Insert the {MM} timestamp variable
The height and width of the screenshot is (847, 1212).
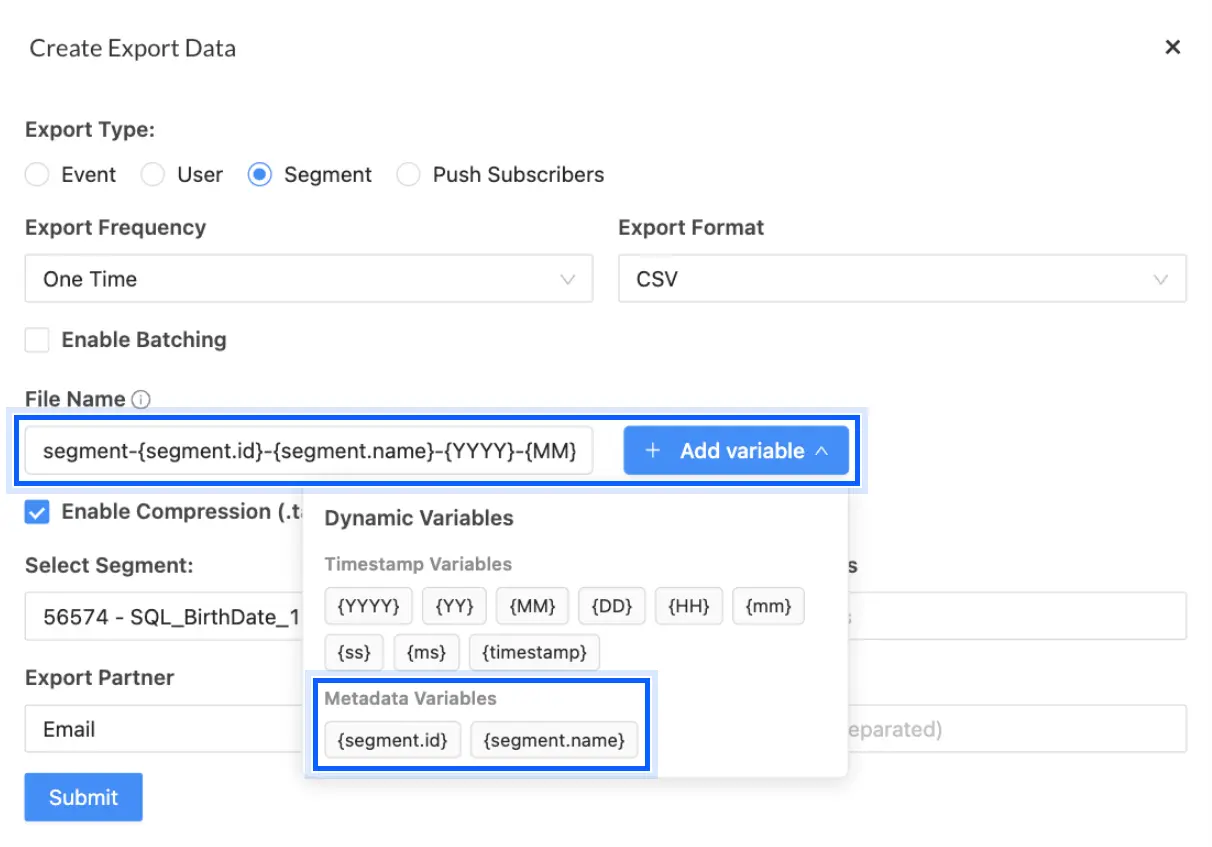[533, 605]
